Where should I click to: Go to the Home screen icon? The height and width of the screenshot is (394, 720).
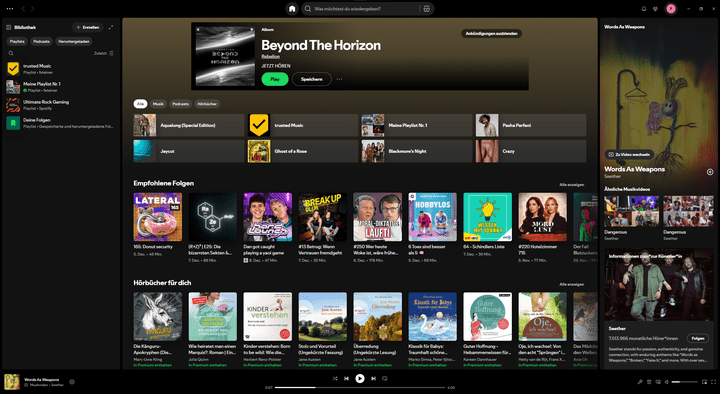[292, 9]
